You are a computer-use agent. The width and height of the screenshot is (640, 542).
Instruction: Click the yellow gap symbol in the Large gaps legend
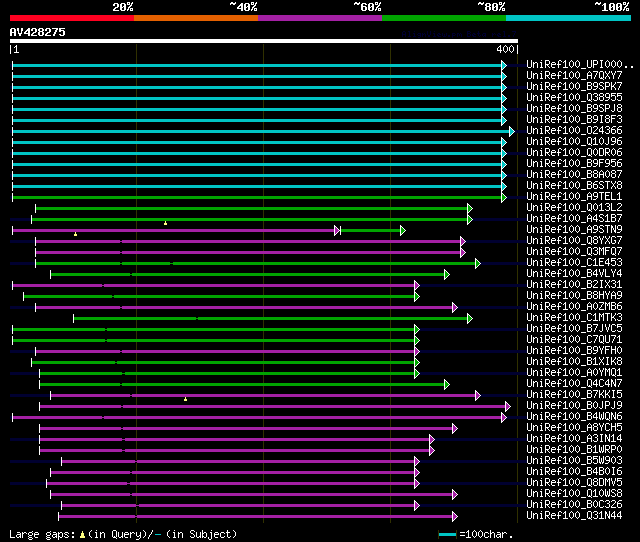pos(82,534)
